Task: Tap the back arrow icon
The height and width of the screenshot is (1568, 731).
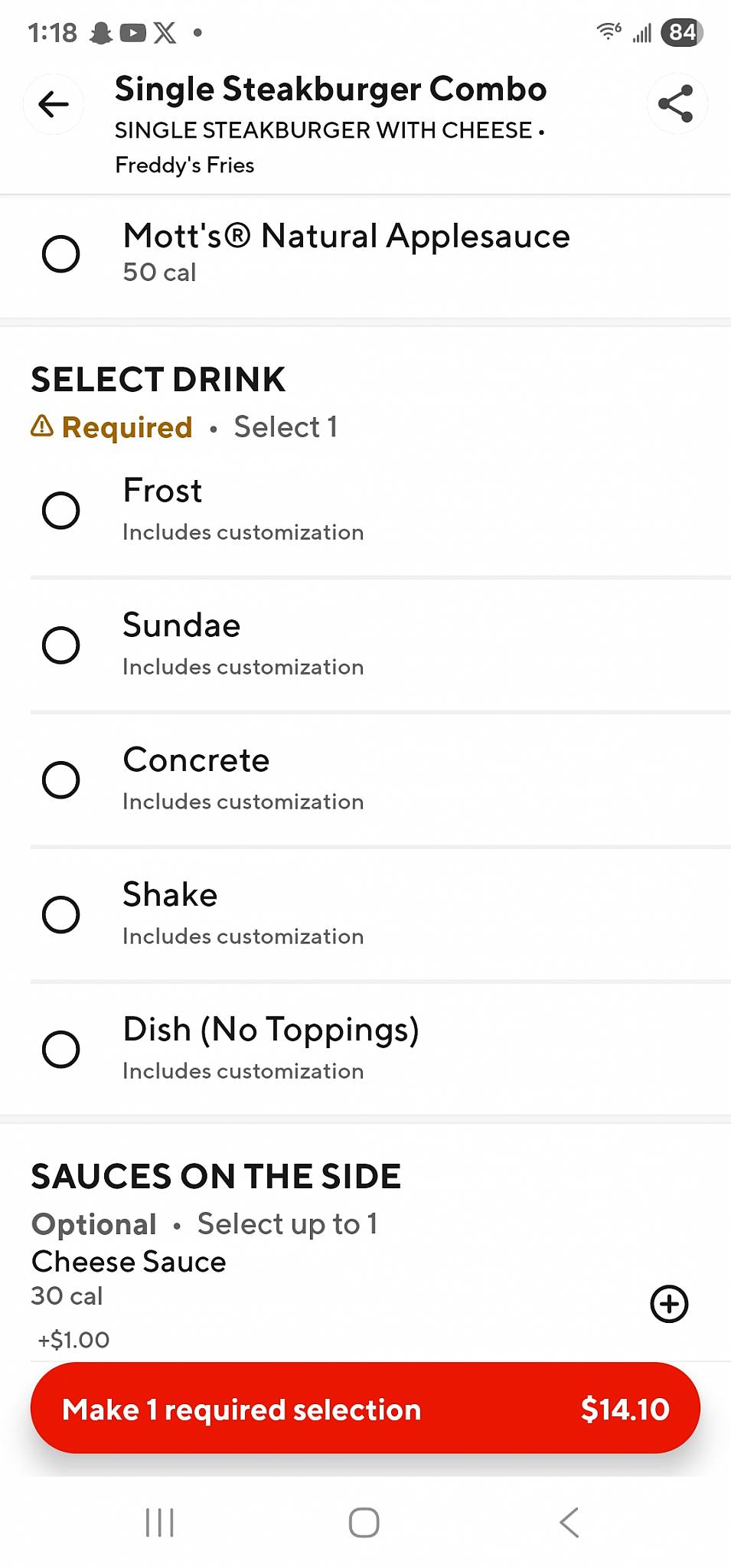Action: click(x=54, y=104)
